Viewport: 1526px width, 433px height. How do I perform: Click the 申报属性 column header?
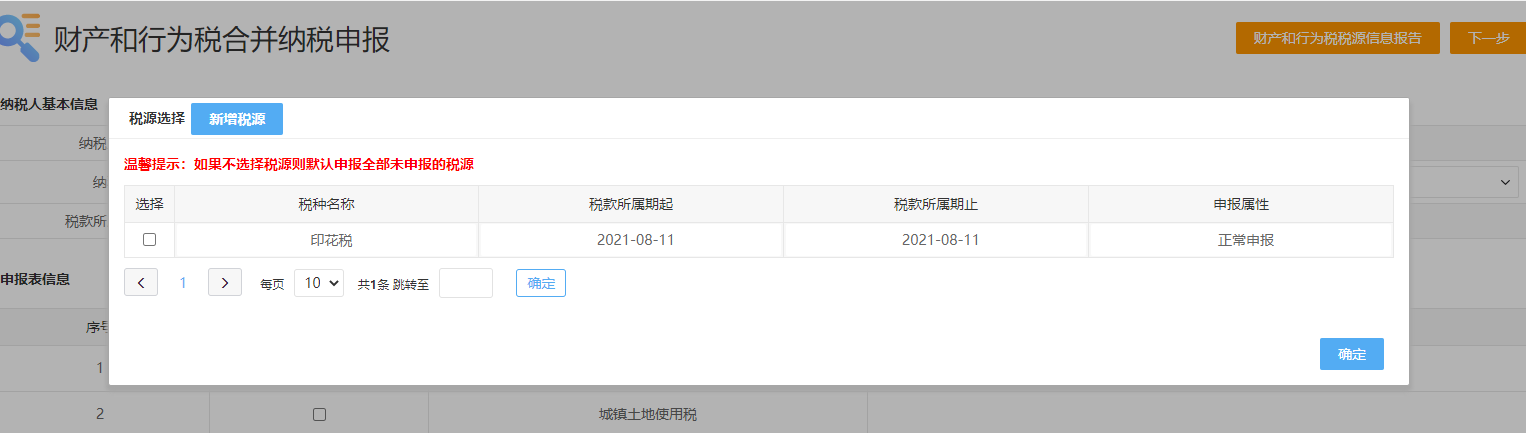[1240, 204]
